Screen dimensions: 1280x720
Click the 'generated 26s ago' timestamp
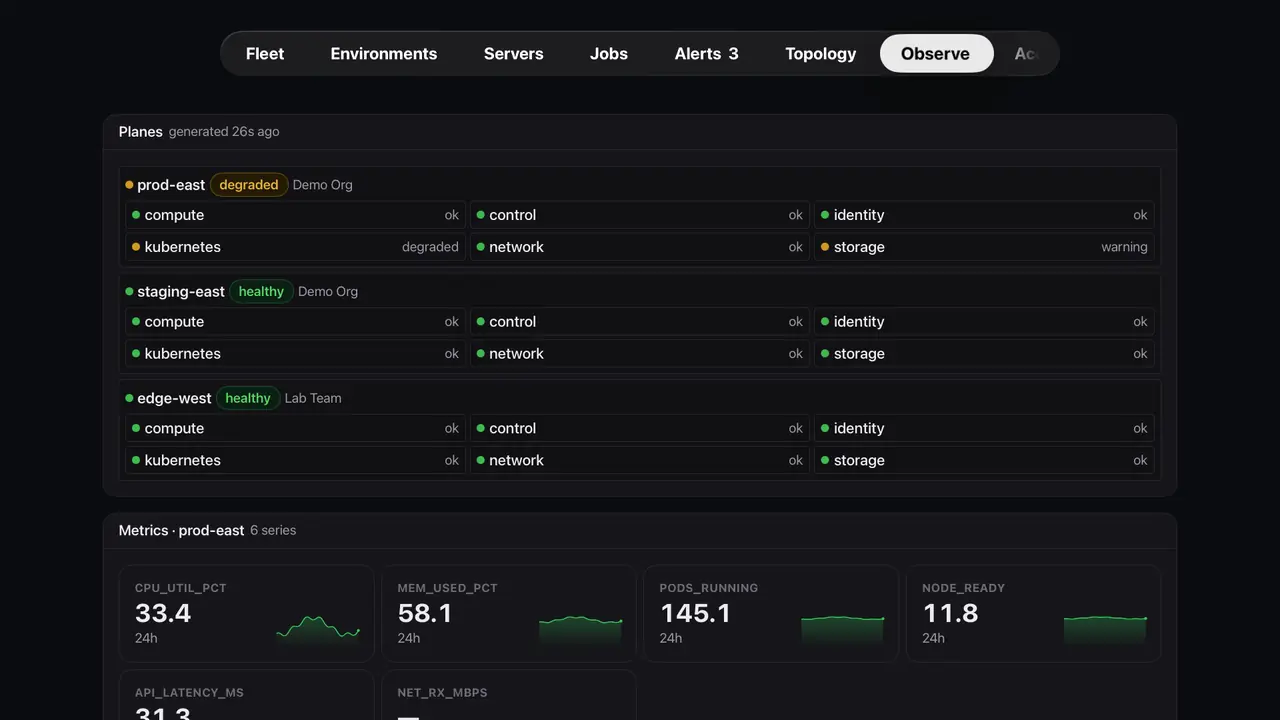[224, 132]
